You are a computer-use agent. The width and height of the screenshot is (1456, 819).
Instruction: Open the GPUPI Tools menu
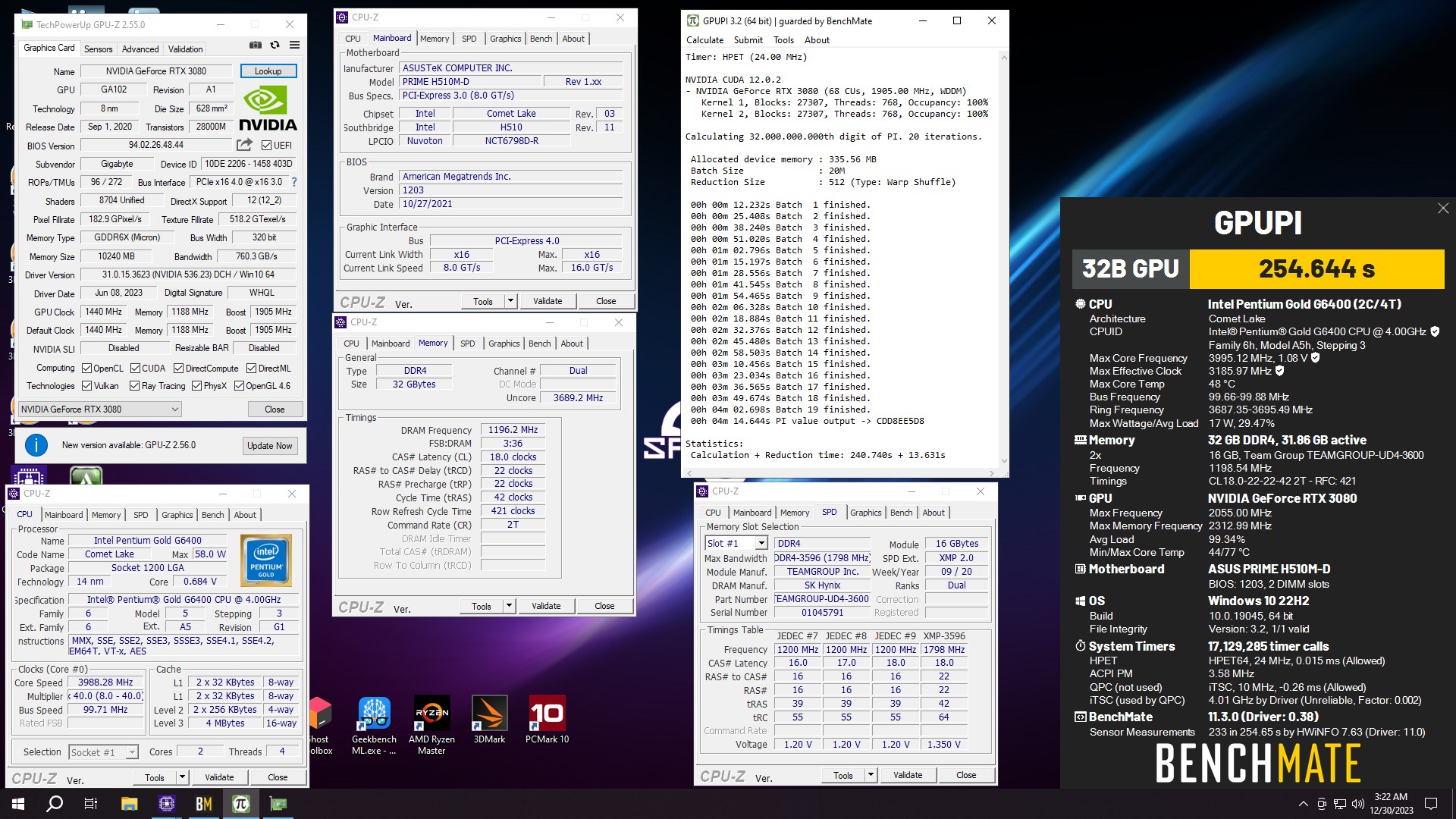pos(783,40)
